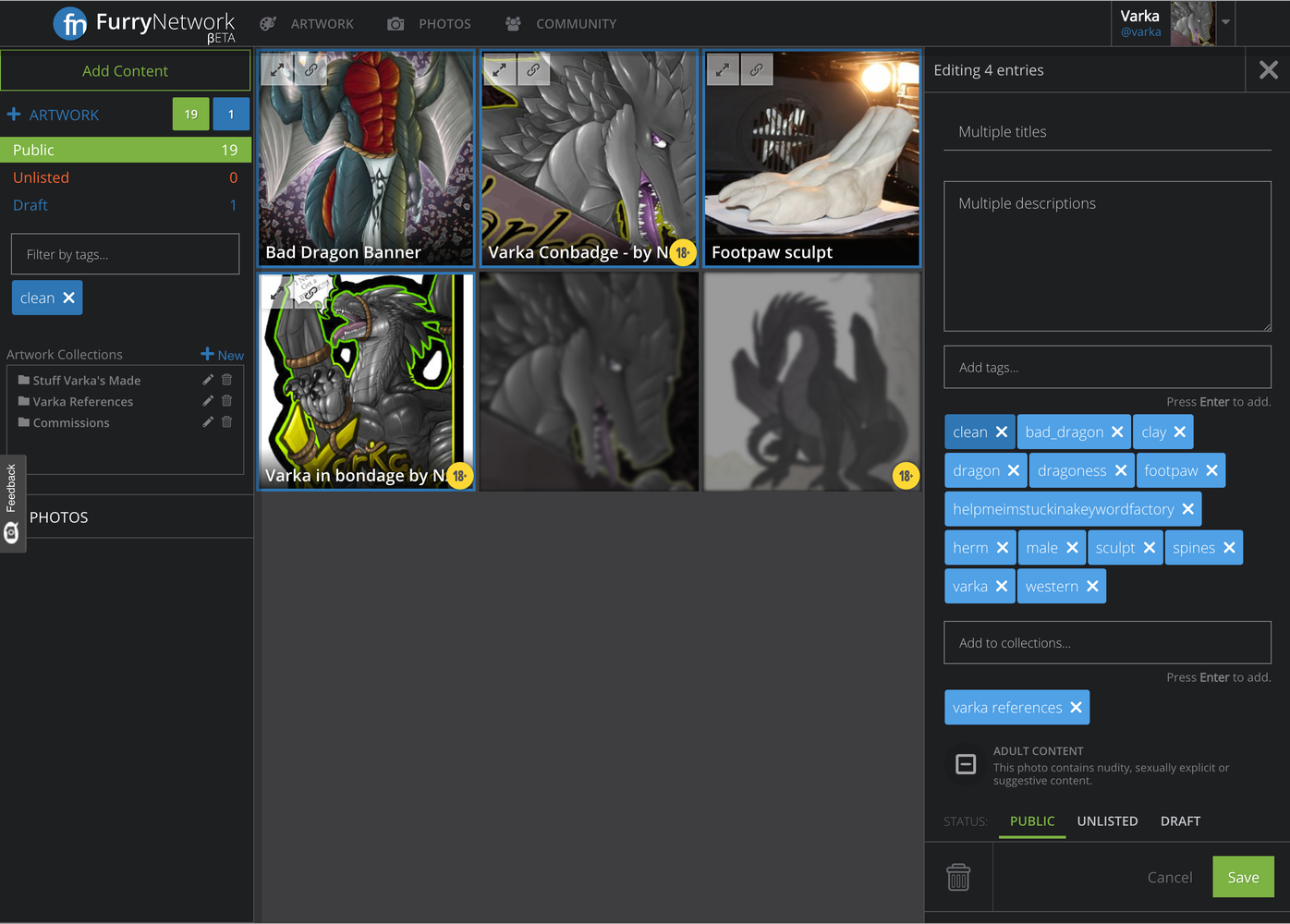This screenshot has width=1290, height=924.
Task: Close the Editing 4 entries panel
Action: tap(1268, 70)
